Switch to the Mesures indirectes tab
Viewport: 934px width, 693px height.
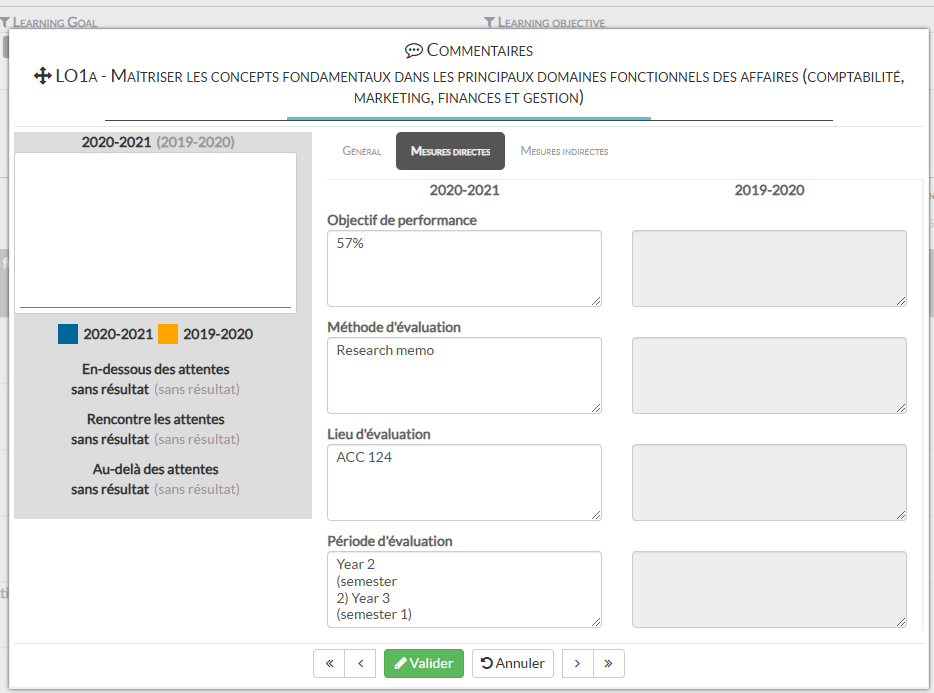coord(564,152)
